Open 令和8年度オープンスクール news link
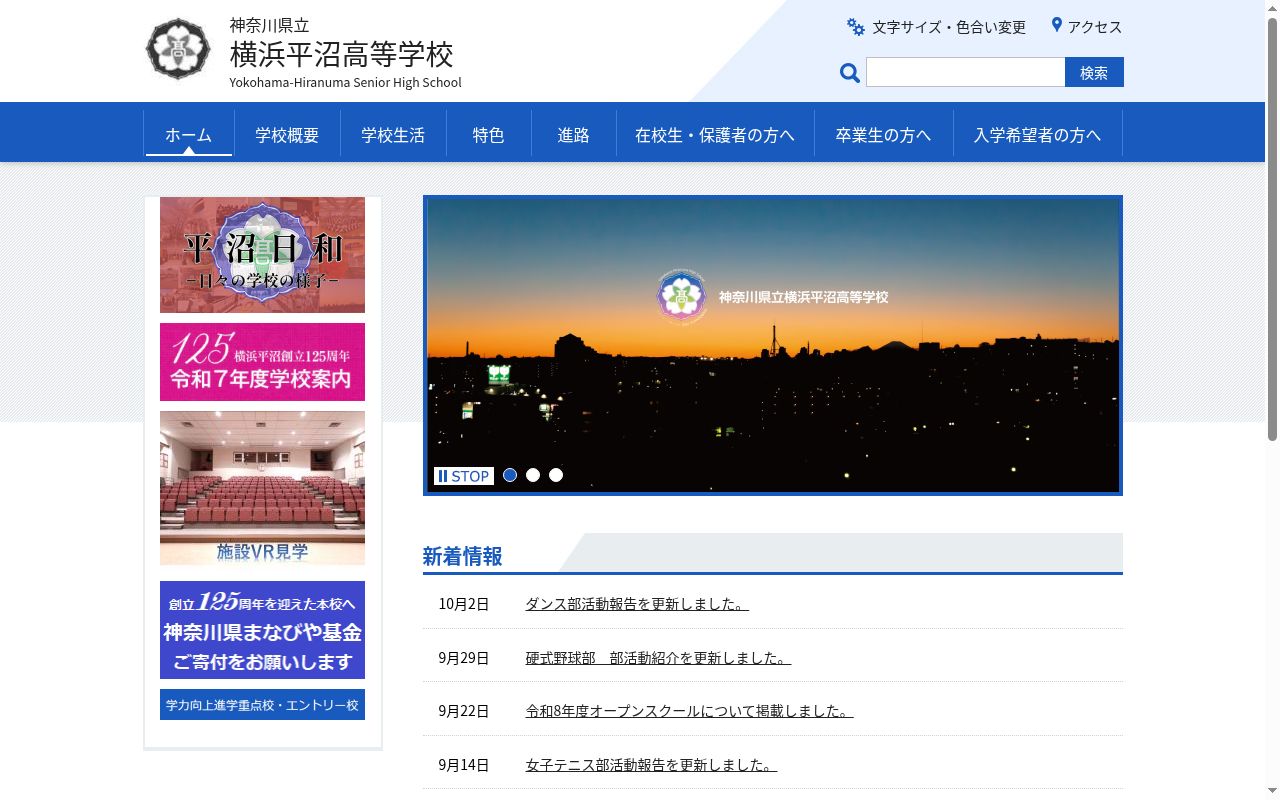The width and height of the screenshot is (1280, 800). click(x=689, y=711)
